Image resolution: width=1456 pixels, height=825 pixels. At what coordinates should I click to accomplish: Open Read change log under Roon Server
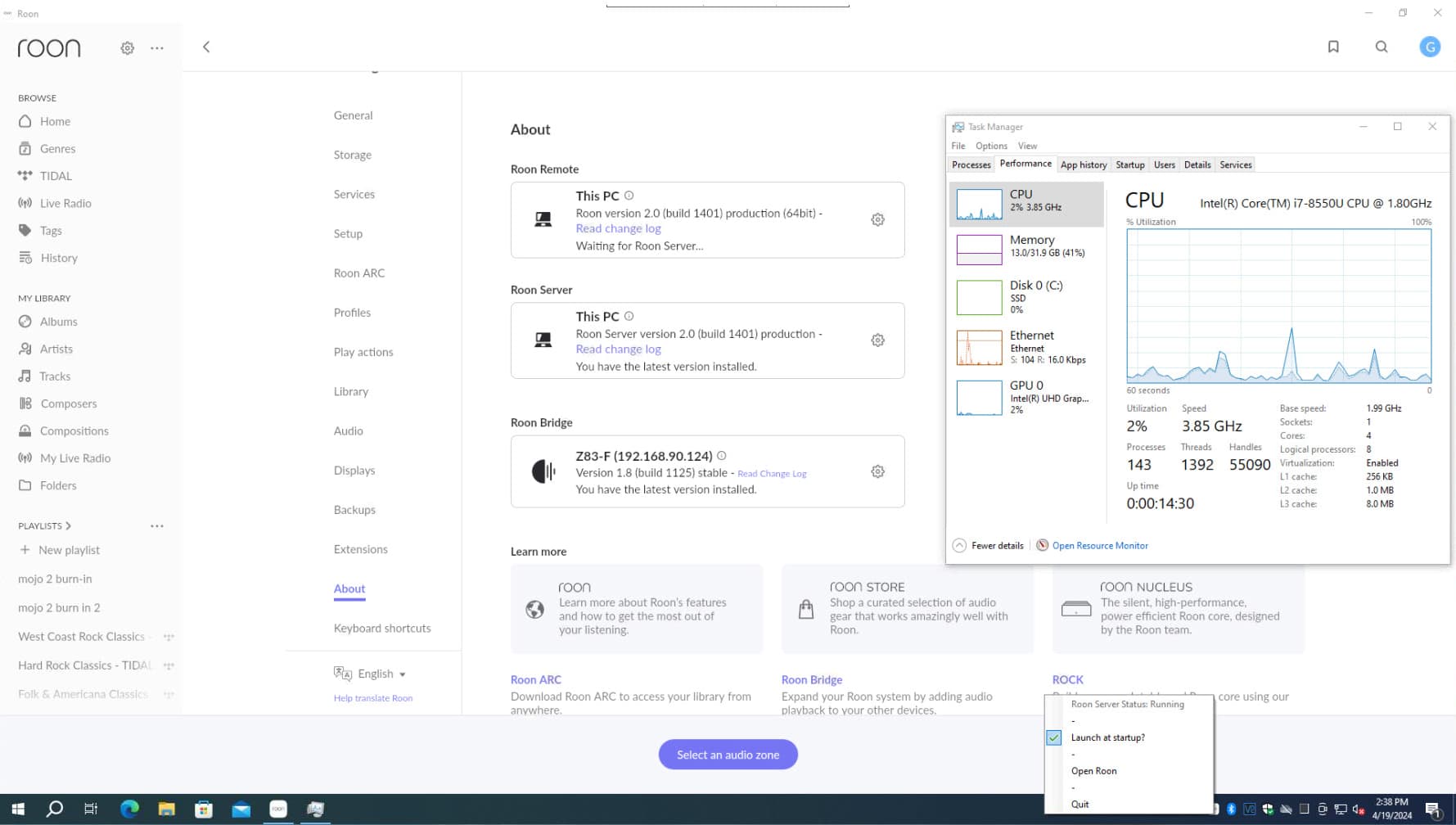(618, 349)
